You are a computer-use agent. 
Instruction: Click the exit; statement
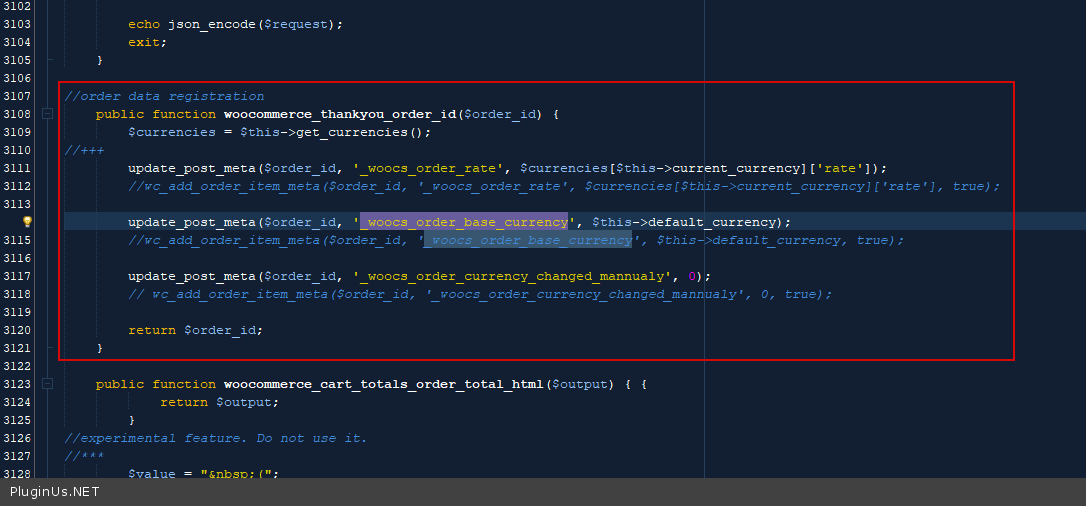[147, 42]
